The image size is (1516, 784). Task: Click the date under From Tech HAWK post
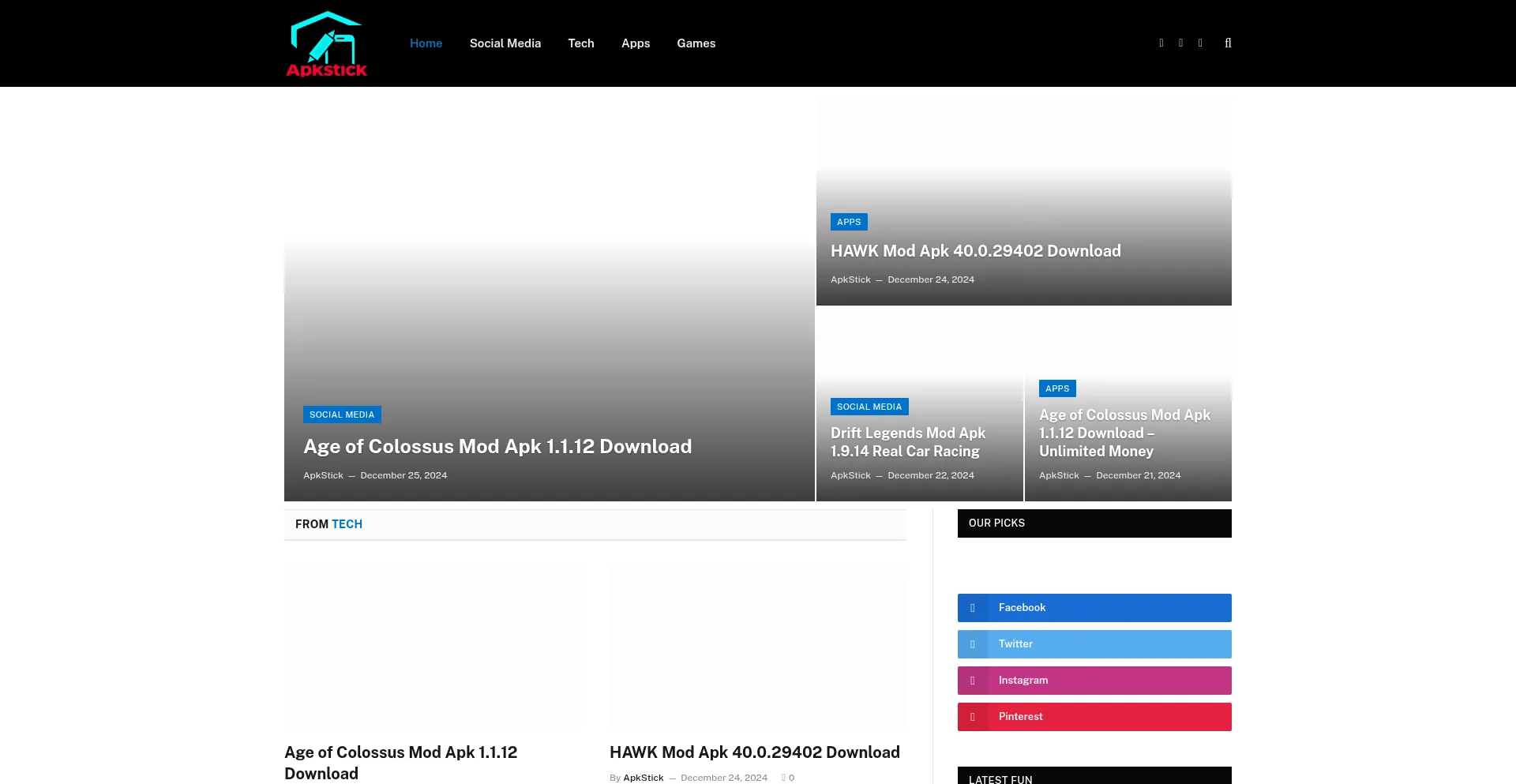(724, 778)
